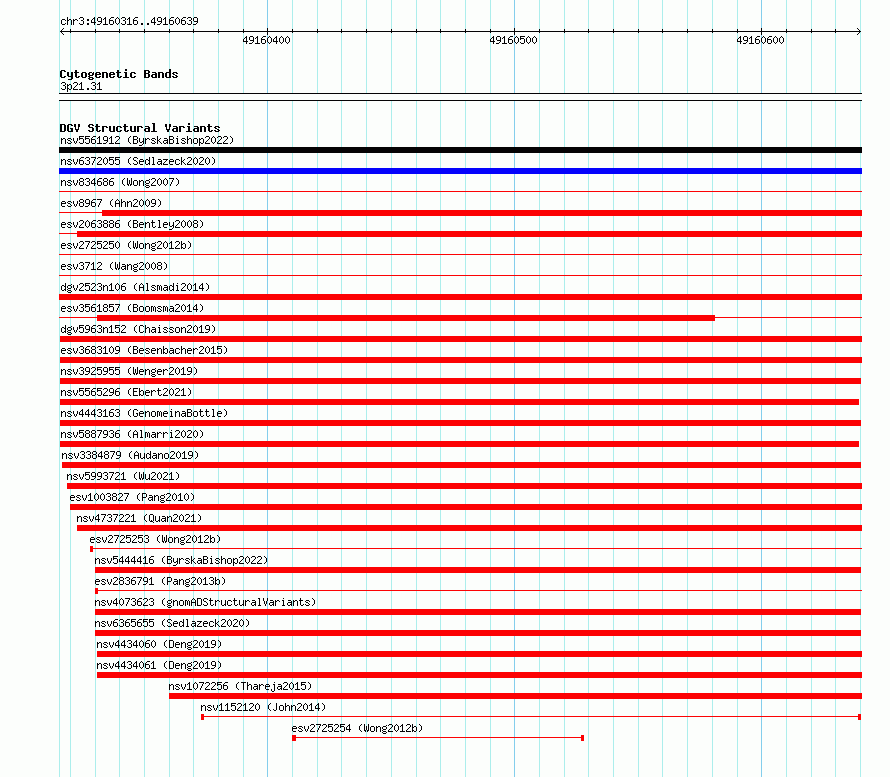Click the esv2725254 thin variant line
This screenshot has width=890, height=777.
click(438, 738)
